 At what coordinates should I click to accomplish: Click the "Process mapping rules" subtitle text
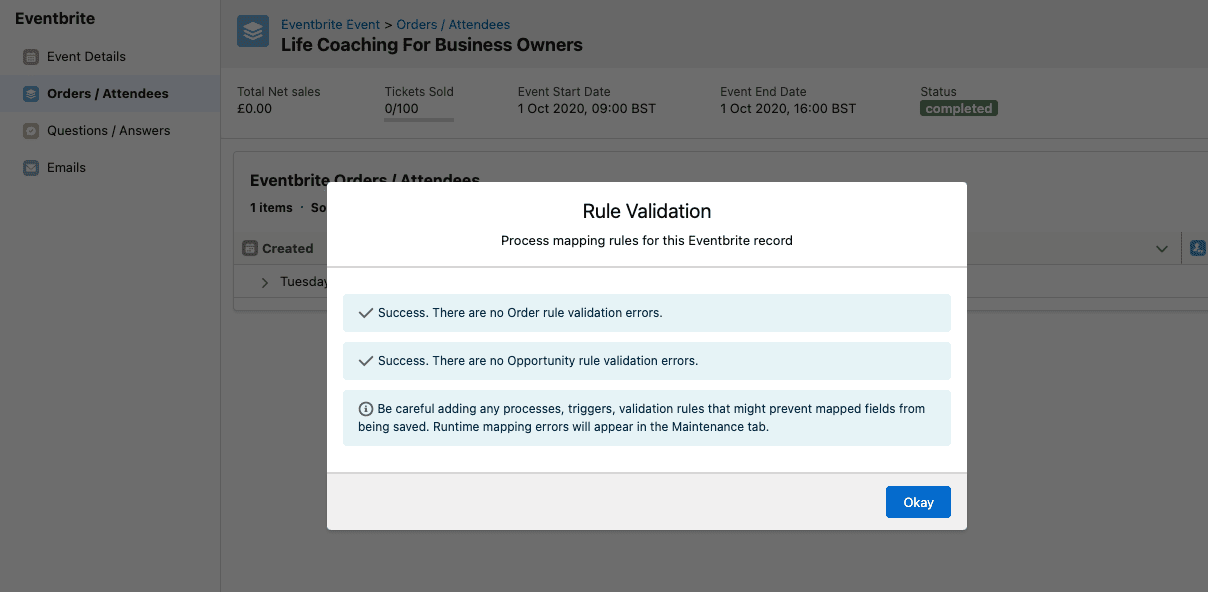tap(647, 241)
